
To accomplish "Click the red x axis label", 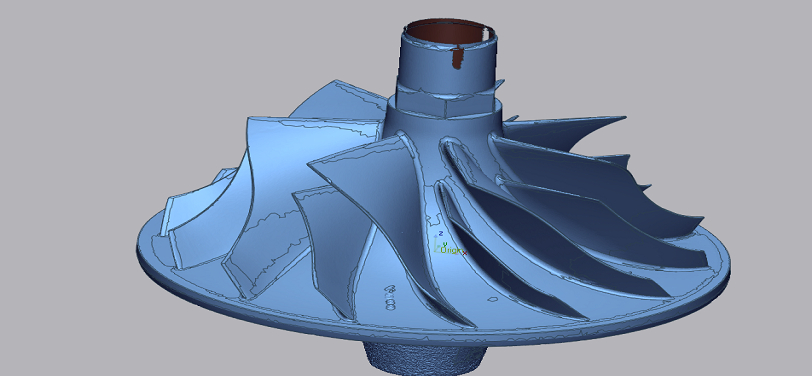I will tap(465, 253).
